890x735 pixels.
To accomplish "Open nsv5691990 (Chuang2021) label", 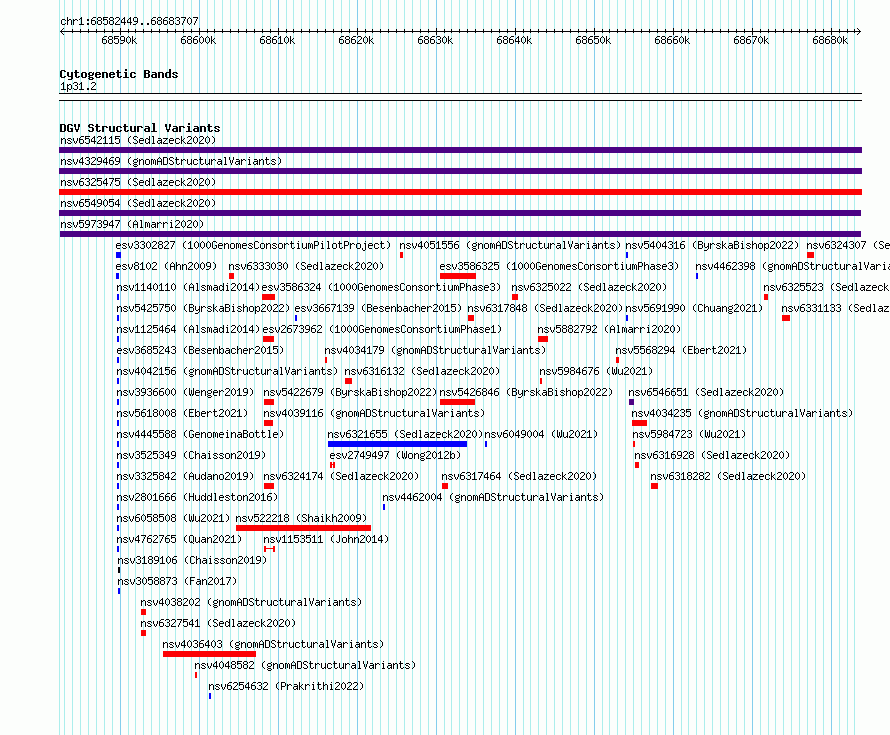I will click(694, 308).
